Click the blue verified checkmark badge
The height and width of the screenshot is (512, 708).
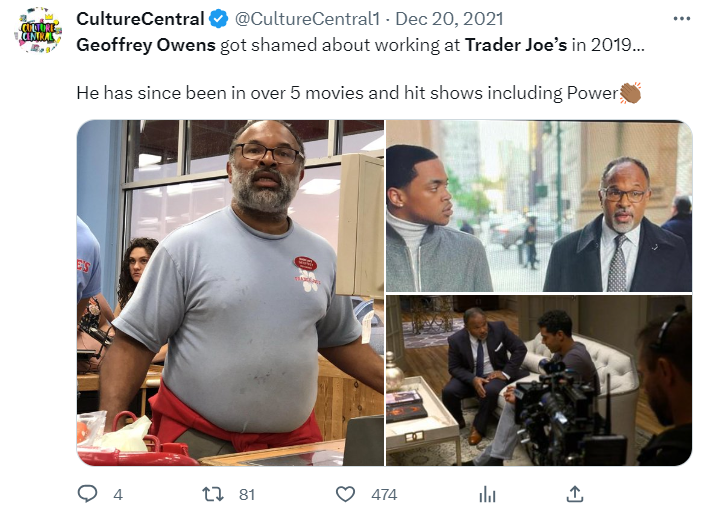coord(219,19)
